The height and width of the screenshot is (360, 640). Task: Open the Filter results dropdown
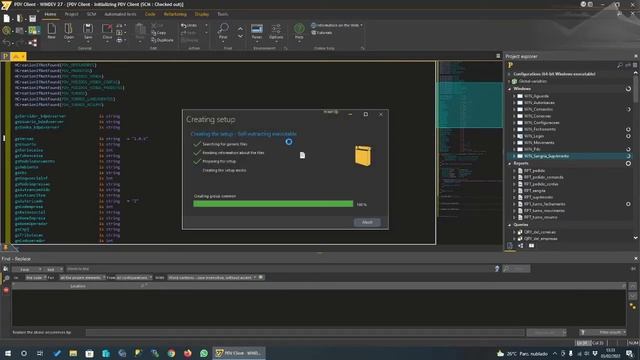point(603,332)
